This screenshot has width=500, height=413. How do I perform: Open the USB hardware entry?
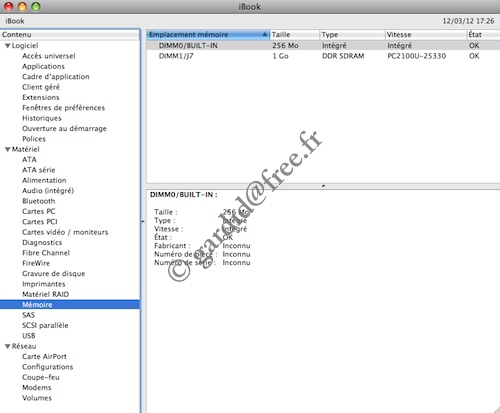(29, 336)
